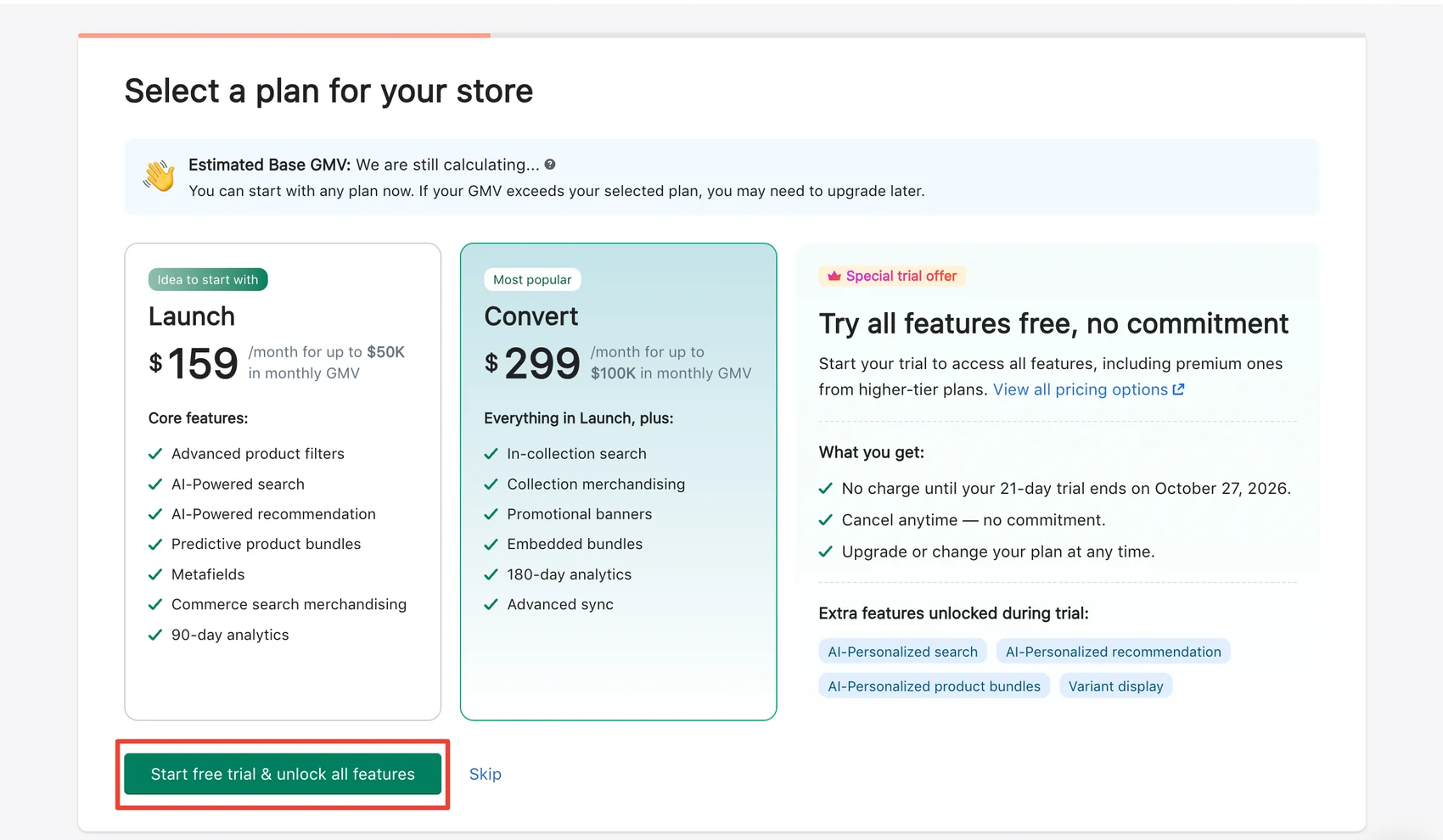Click the Skip link
The height and width of the screenshot is (840, 1443).
pos(486,774)
